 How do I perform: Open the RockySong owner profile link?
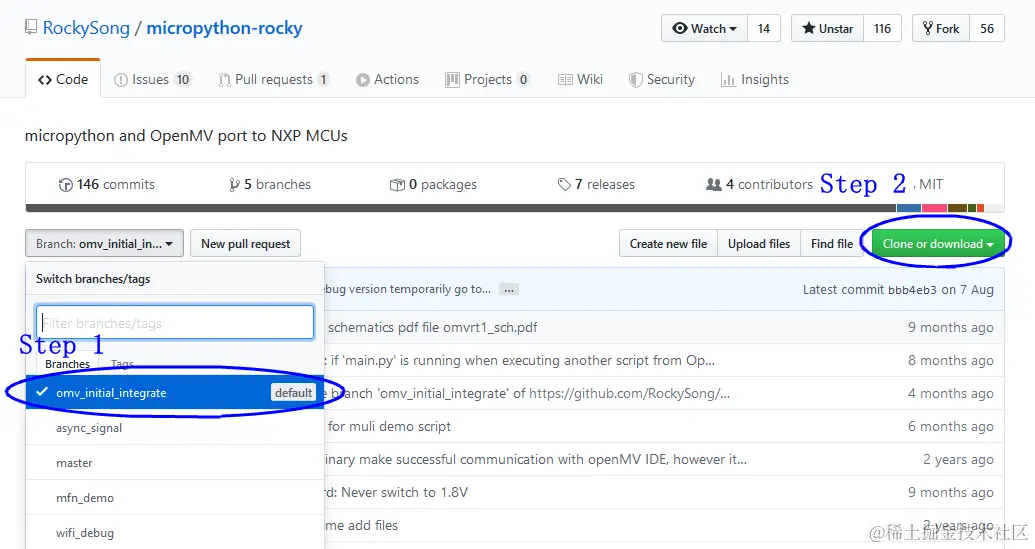pyautogui.click(x=86, y=28)
